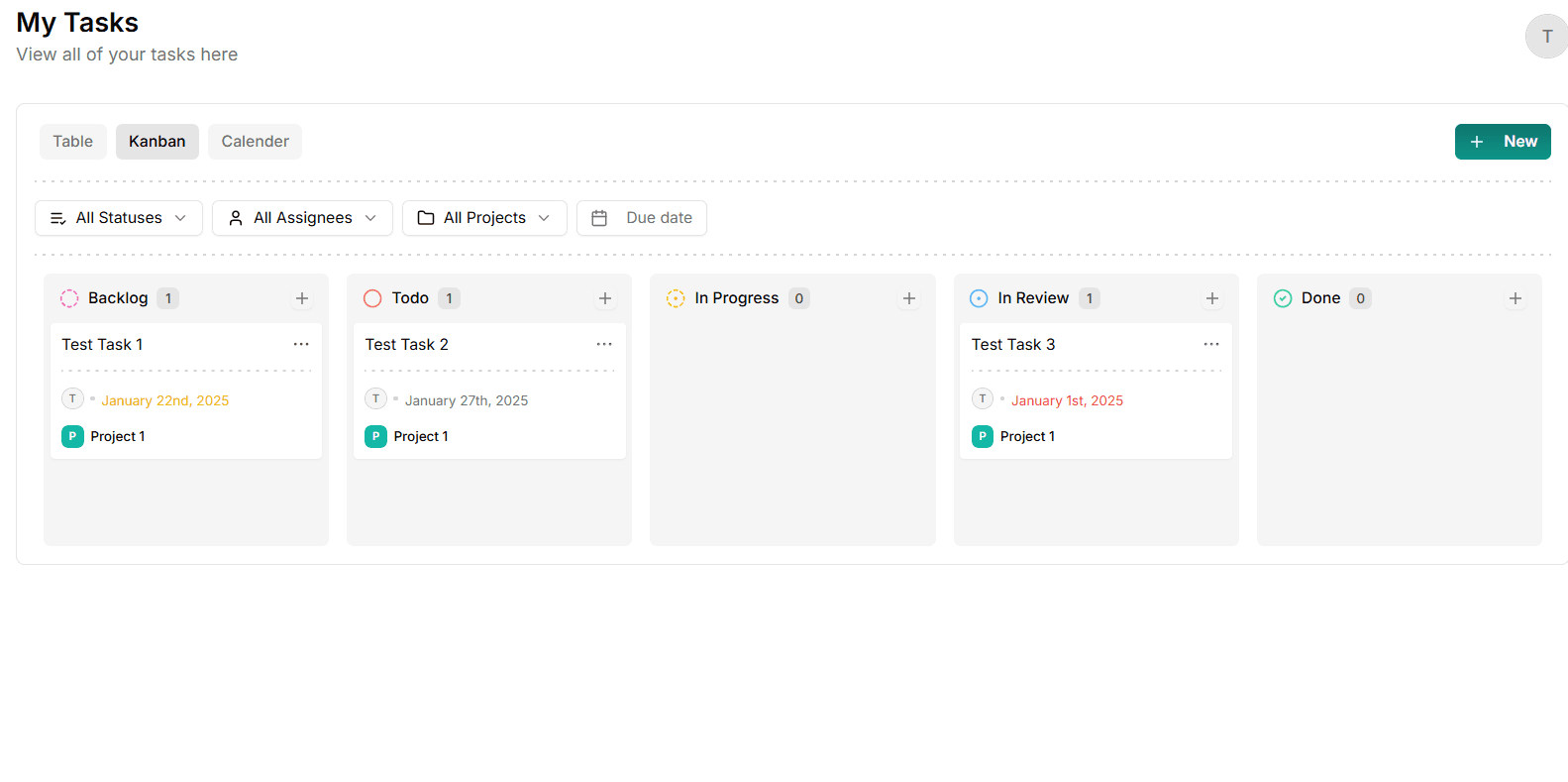Open Test Task 3 card title
The width and height of the screenshot is (1568, 782).
[1013, 344]
